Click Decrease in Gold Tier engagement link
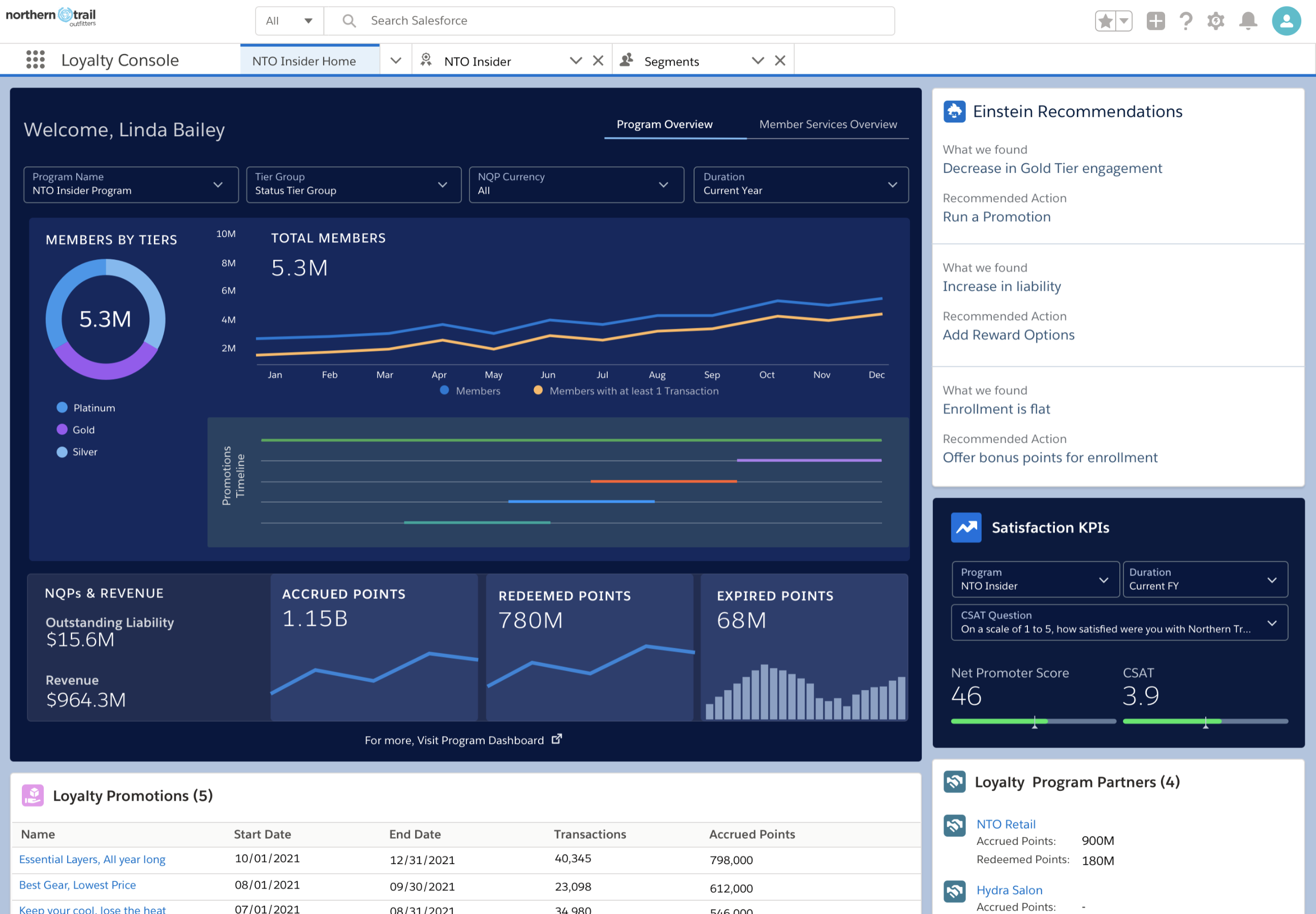This screenshot has height=914, width=1316. [1052, 168]
